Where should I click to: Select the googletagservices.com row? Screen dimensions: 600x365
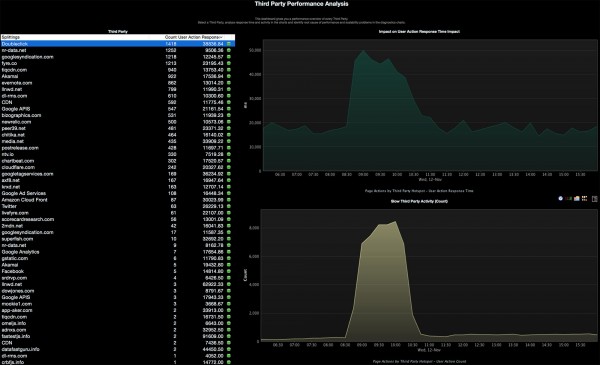pos(117,174)
